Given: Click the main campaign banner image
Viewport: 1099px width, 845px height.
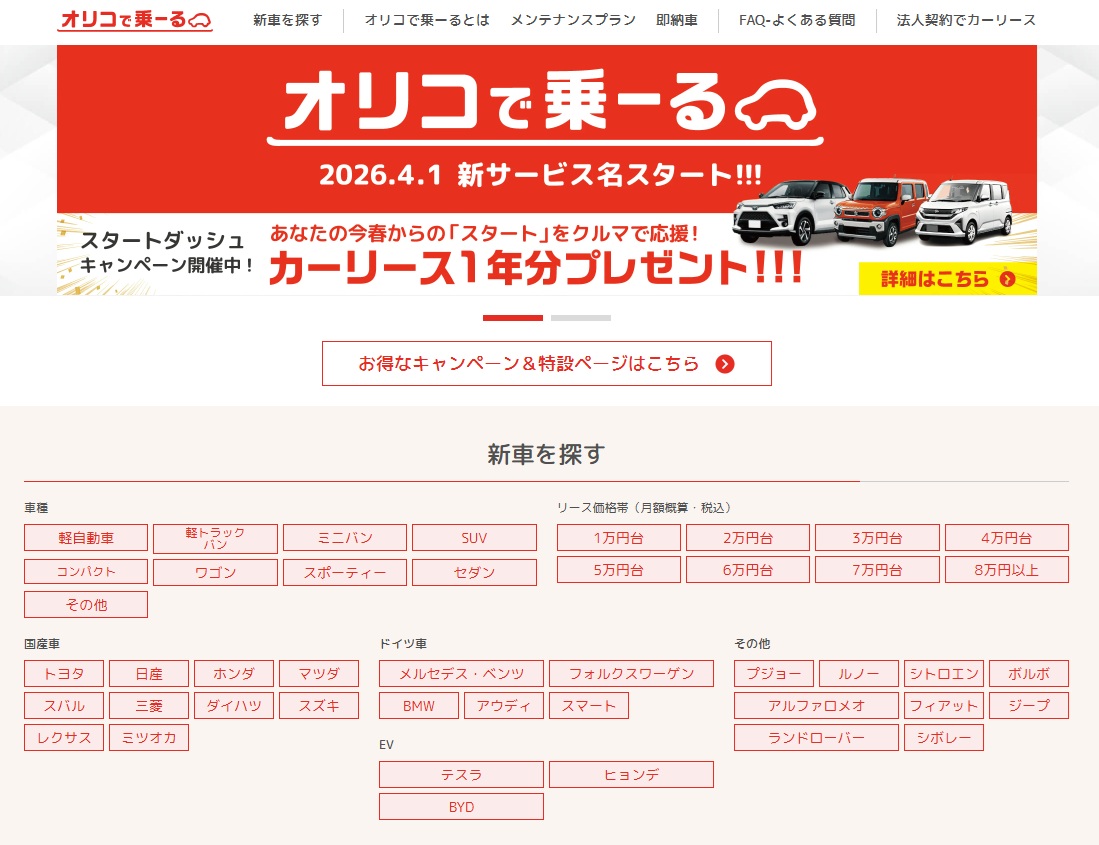Looking at the screenshot, I should tap(547, 170).
